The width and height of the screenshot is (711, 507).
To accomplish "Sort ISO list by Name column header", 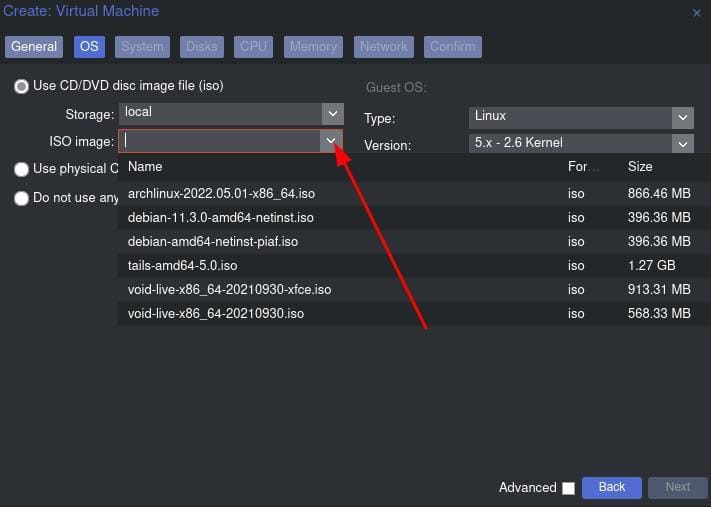I will [145, 167].
